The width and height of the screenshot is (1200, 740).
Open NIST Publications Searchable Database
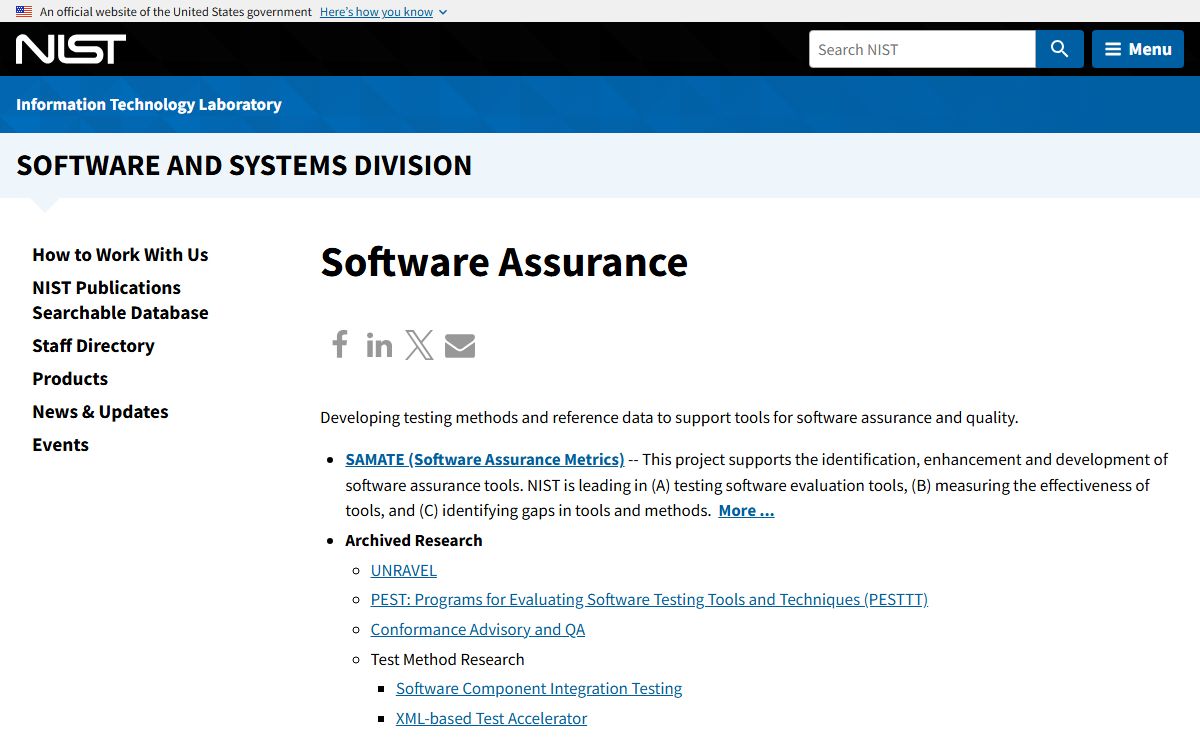[x=120, y=300]
